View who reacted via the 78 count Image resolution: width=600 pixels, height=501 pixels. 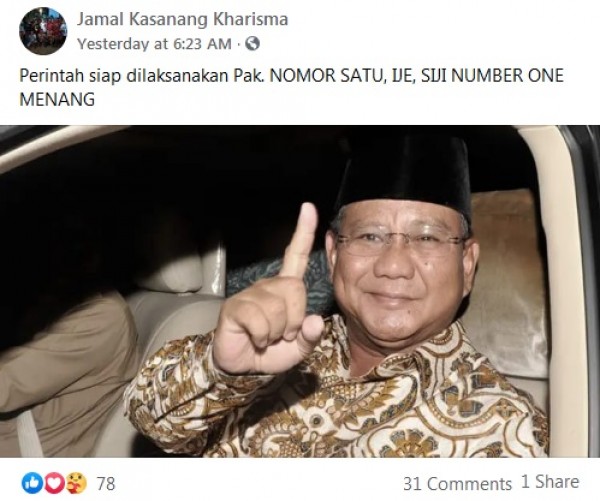click(x=106, y=483)
